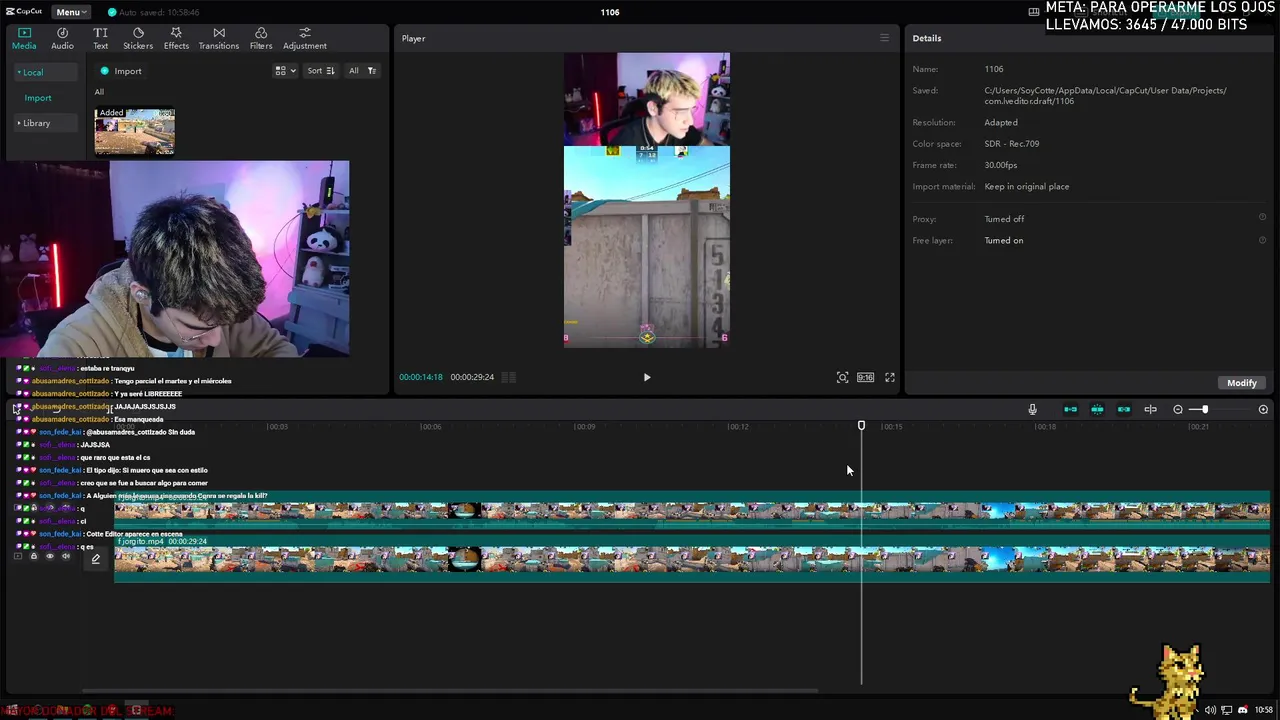The height and width of the screenshot is (720, 1280).
Task: Select Import in the sidebar
Action: click(38, 98)
